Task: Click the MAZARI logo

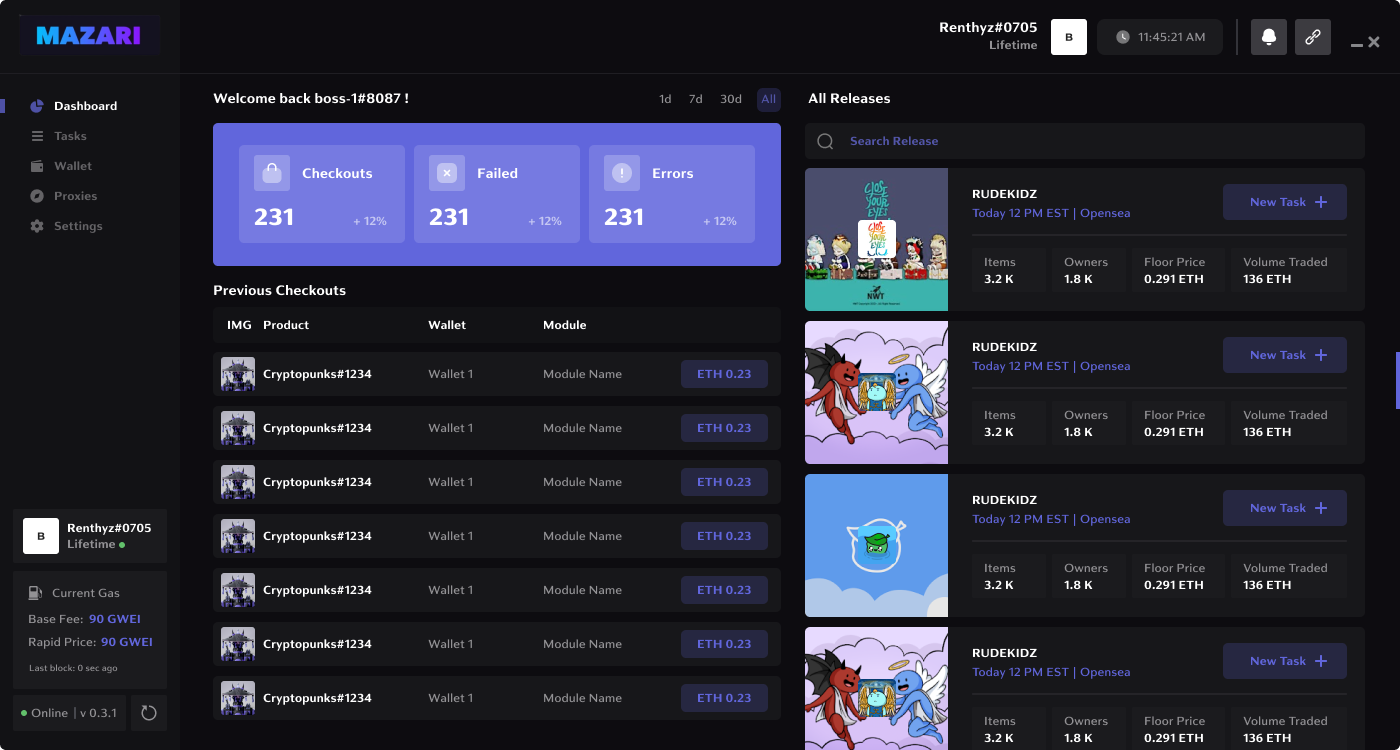Action: [88, 36]
